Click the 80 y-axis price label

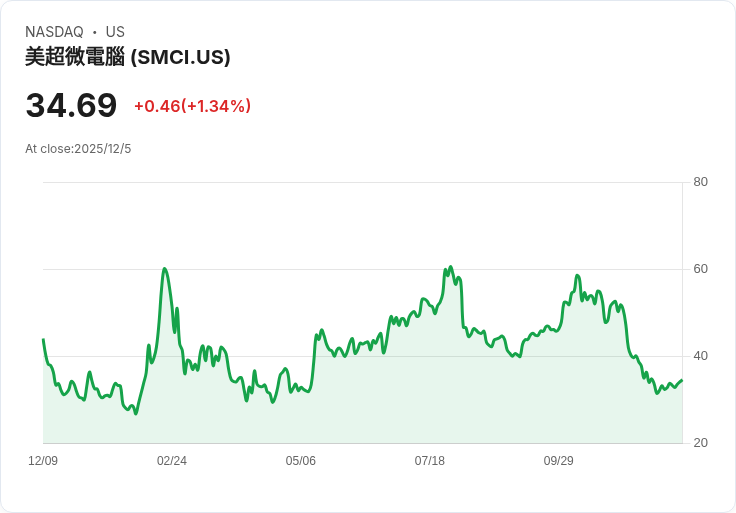pyautogui.click(x=700, y=182)
